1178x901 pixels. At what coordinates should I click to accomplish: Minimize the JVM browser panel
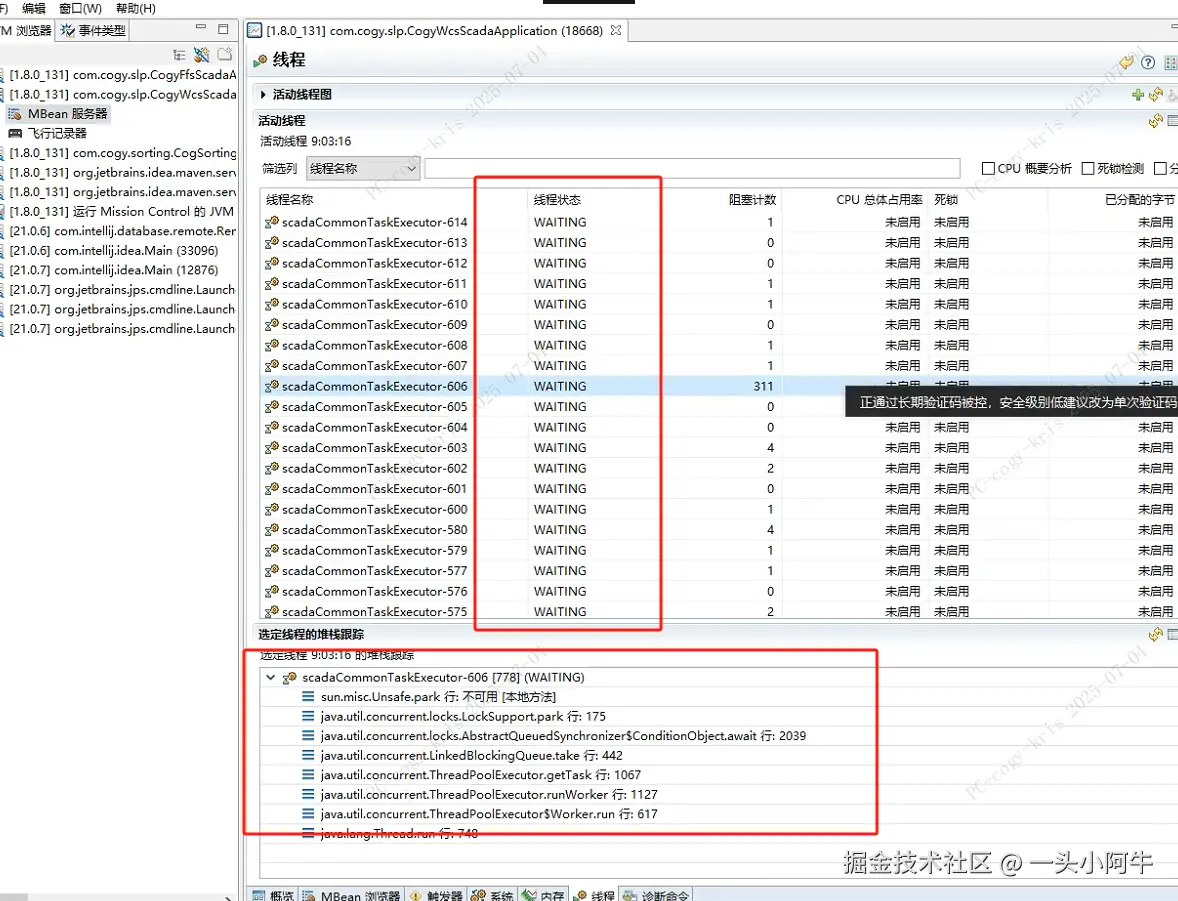point(201,27)
